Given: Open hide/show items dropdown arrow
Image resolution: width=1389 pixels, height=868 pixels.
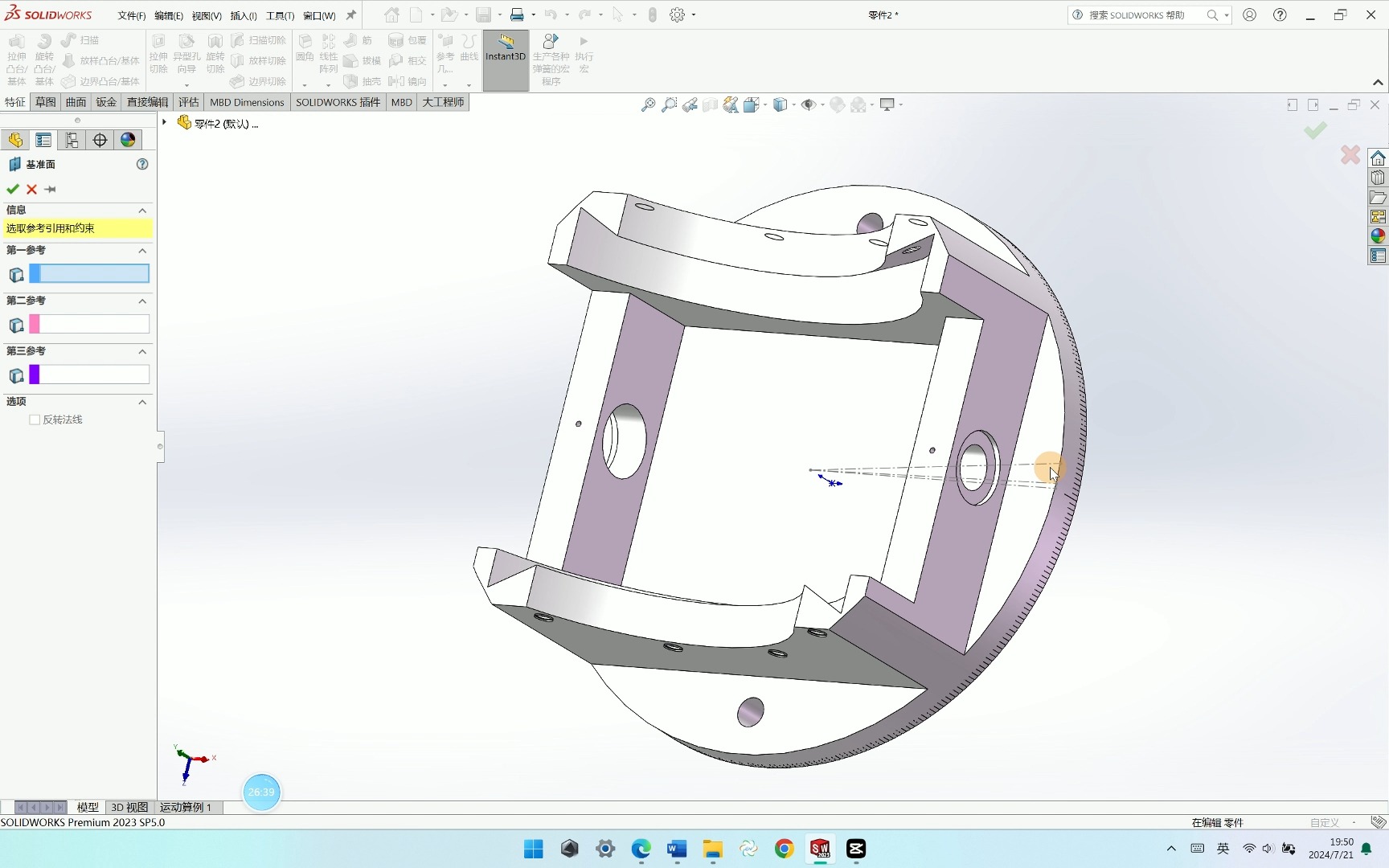Looking at the screenshot, I should tap(822, 104).
